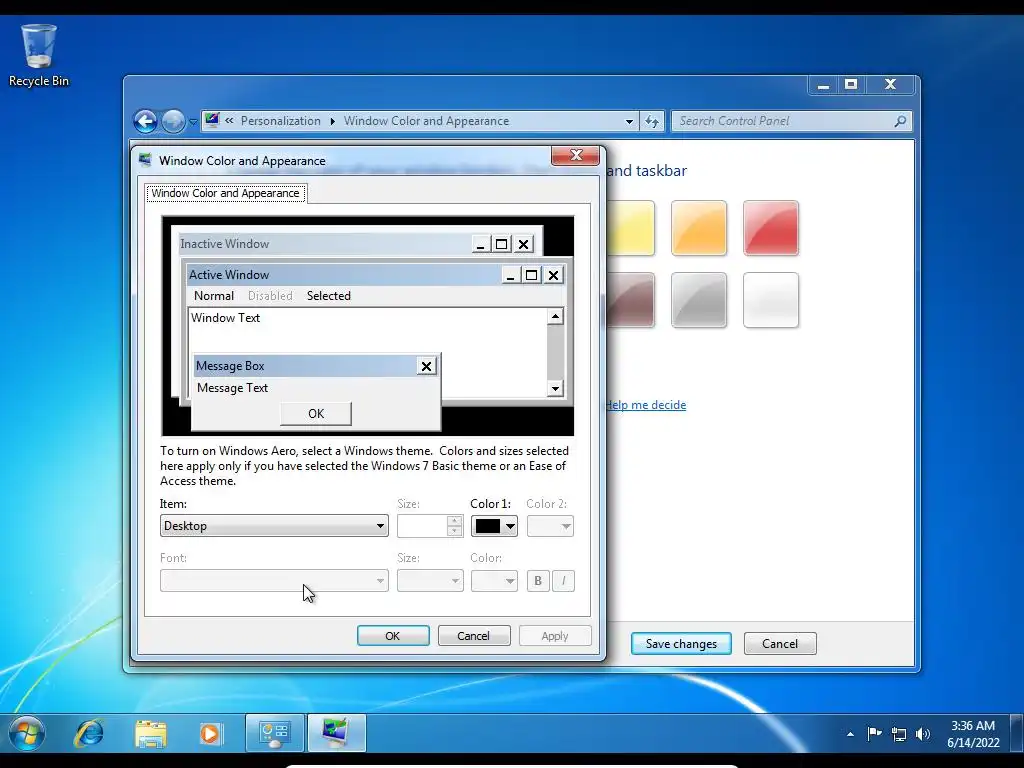Click the Window Text preview area
Screen dimensions: 1024x768
tap(368, 330)
